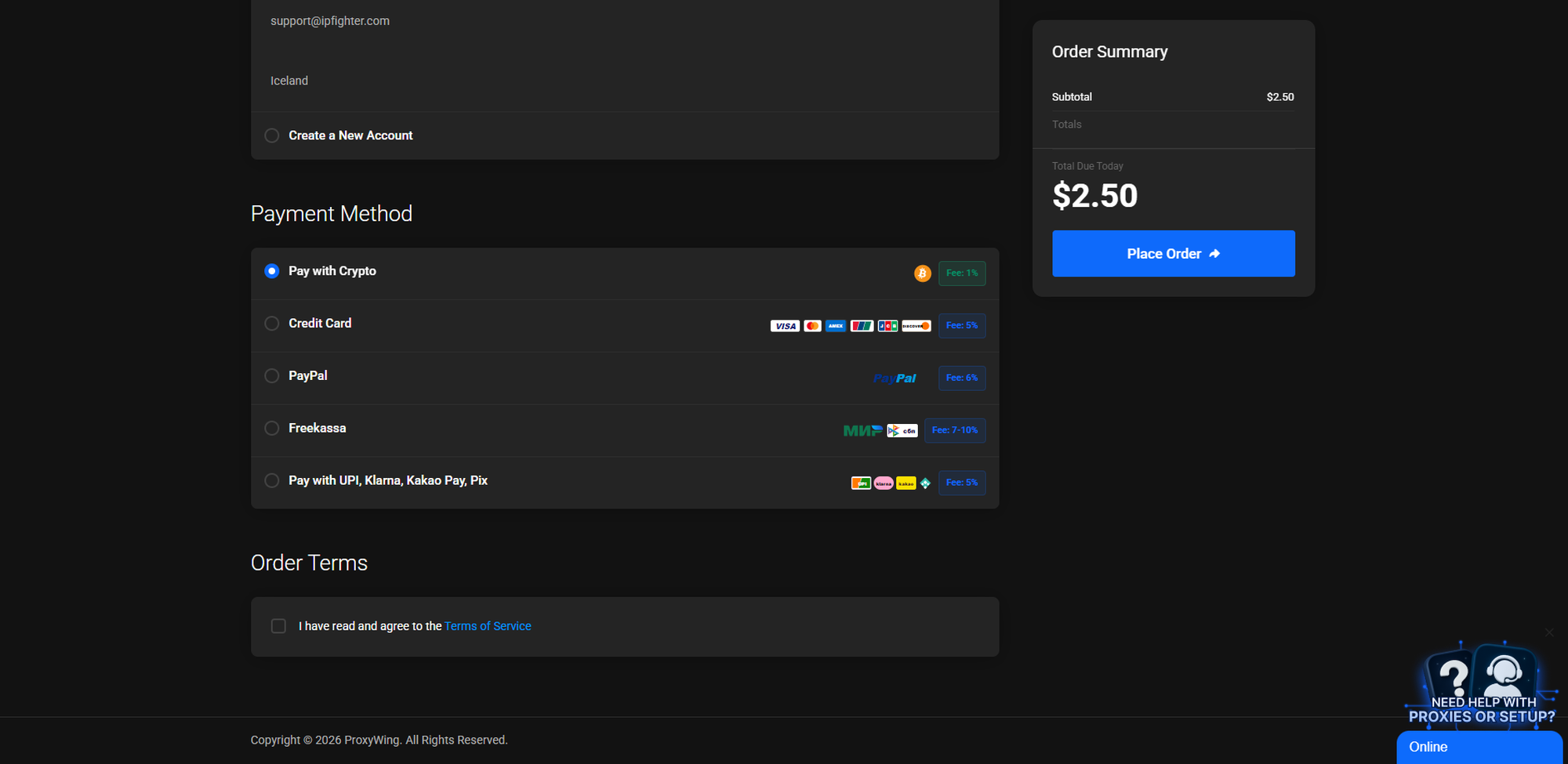
Task: Click the UPI row Fee: 5% badge
Action: point(962,483)
